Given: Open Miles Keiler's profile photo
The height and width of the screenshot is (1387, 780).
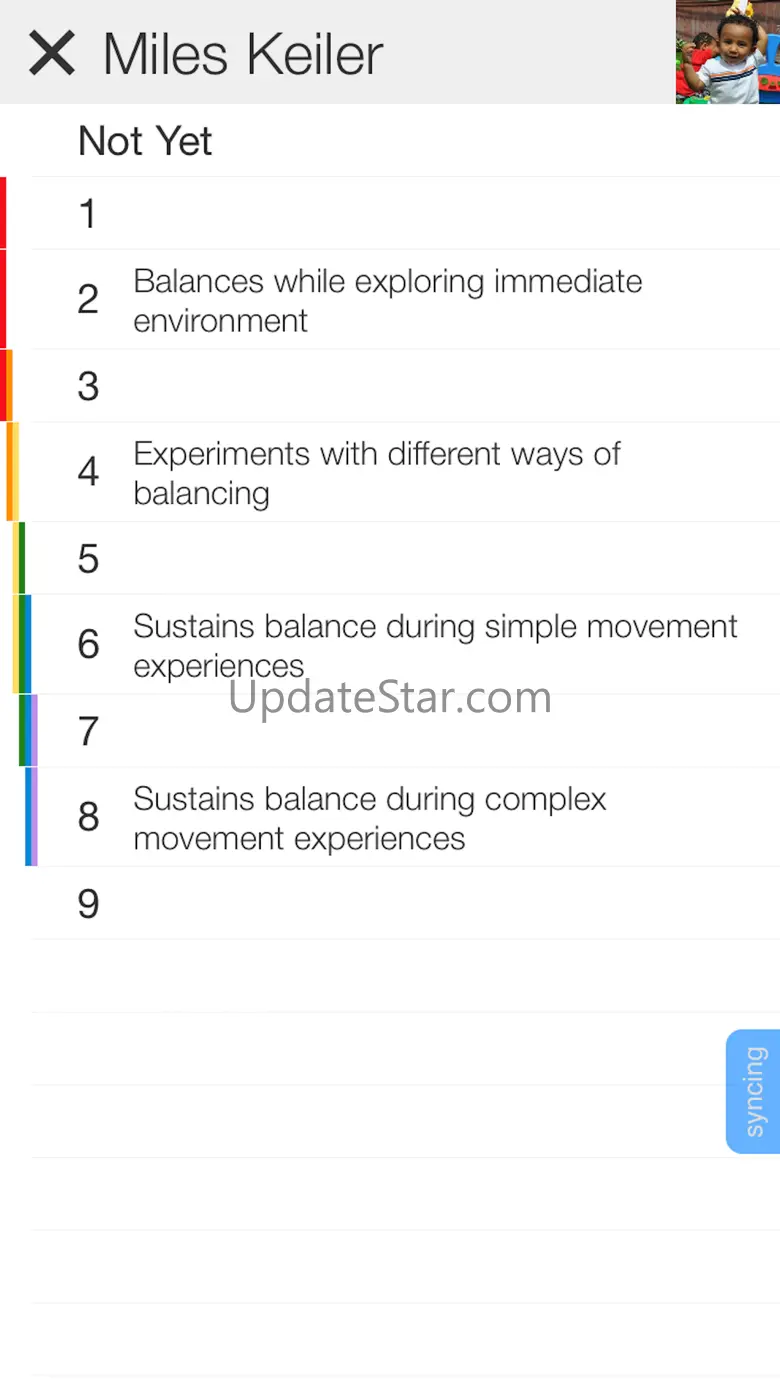Looking at the screenshot, I should (x=727, y=52).
